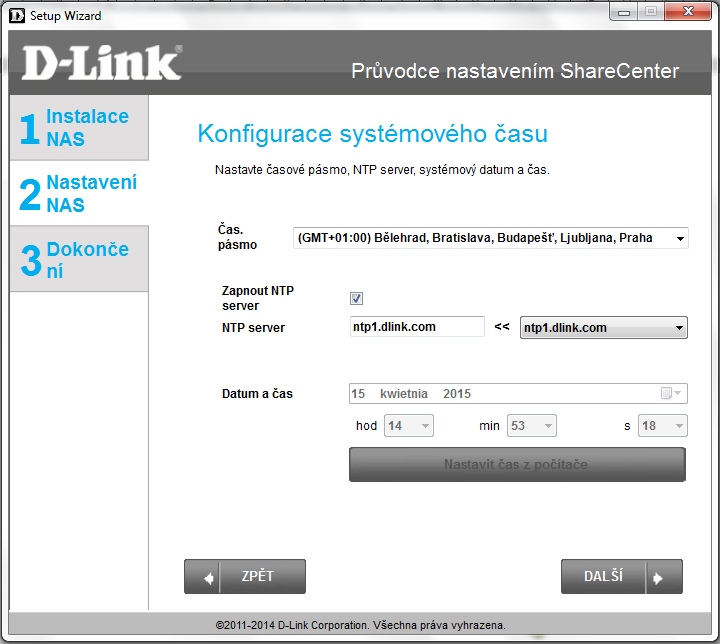Uncheck the Zapnout NTP server checkbox
The height and width of the screenshot is (644, 720).
(x=356, y=298)
